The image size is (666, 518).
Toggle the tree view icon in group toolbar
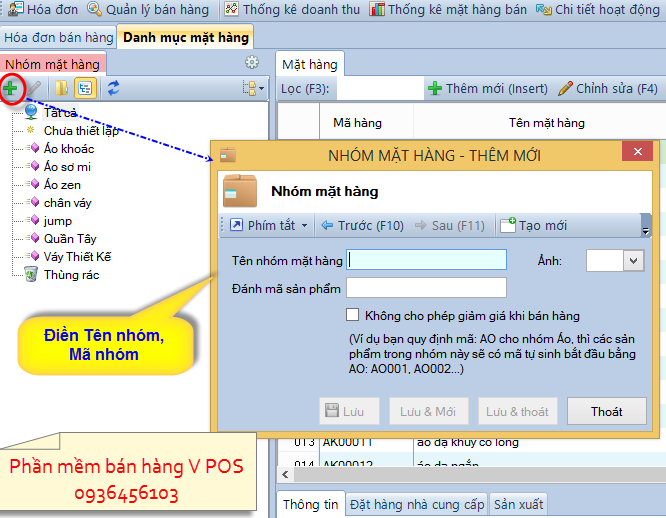[x=86, y=89]
